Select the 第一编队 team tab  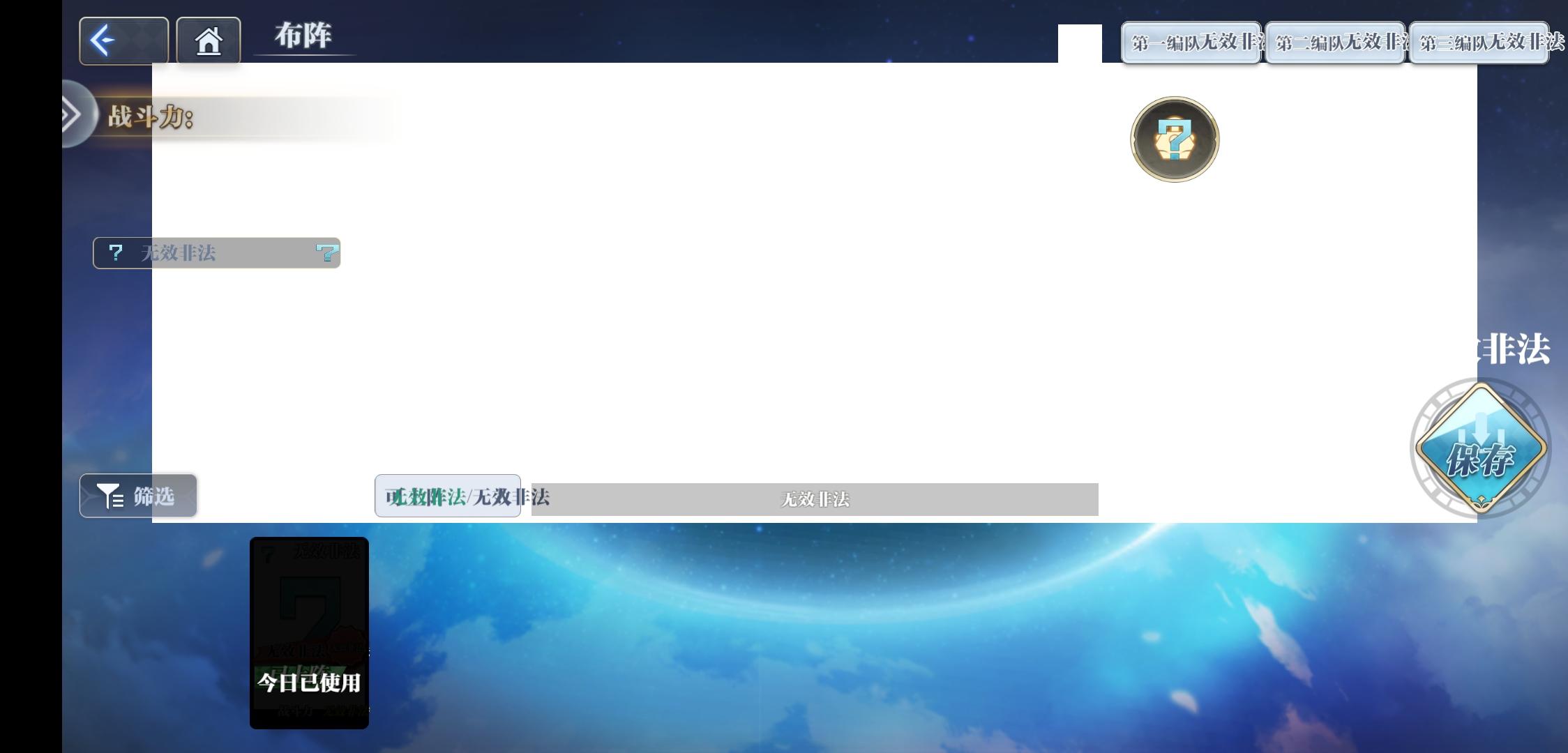point(1190,43)
